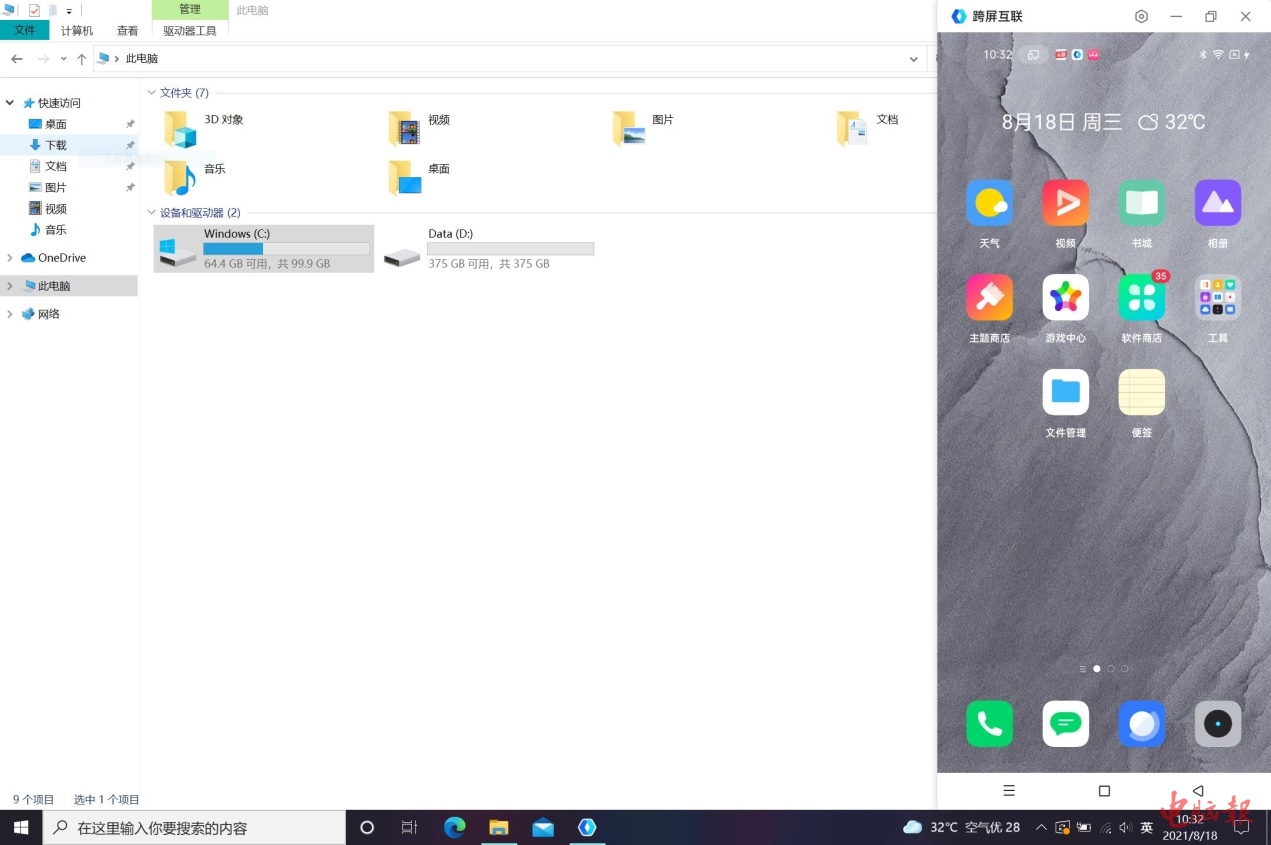Open the address bar history dropdown
This screenshot has height=845, width=1271.
[913, 59]
